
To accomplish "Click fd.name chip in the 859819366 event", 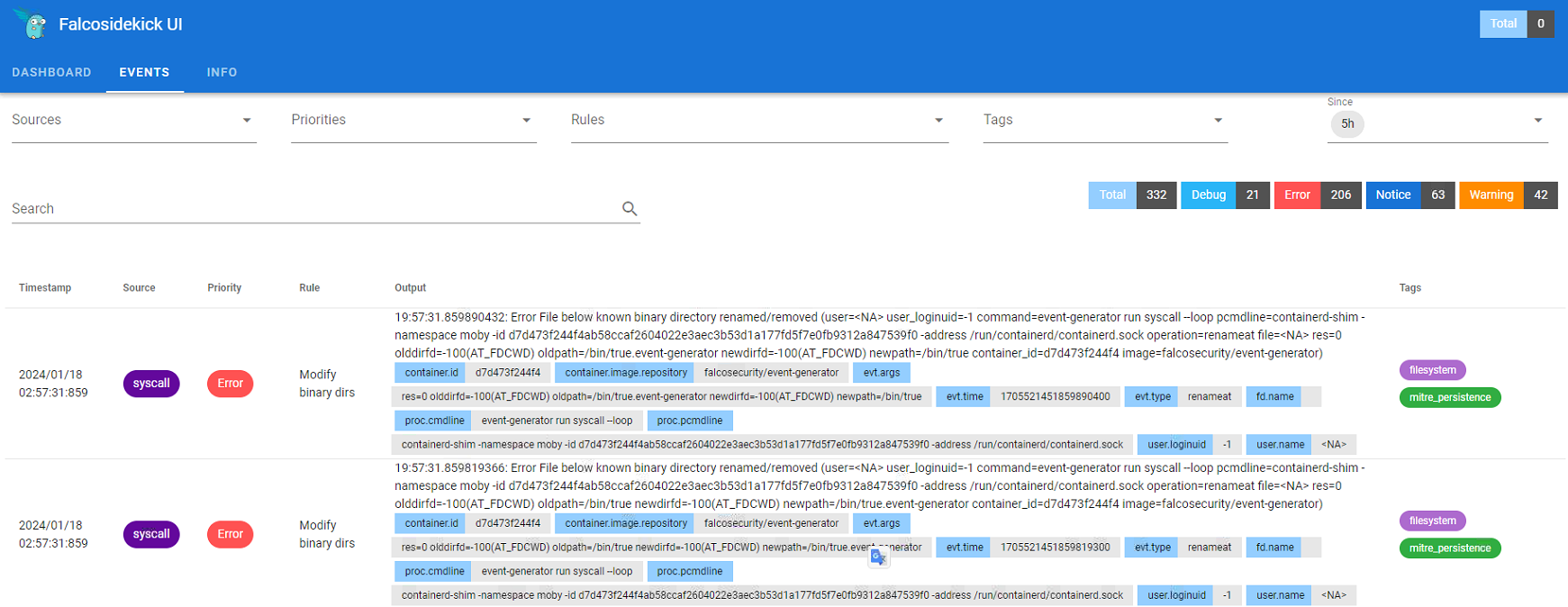I will point(1274,548).
